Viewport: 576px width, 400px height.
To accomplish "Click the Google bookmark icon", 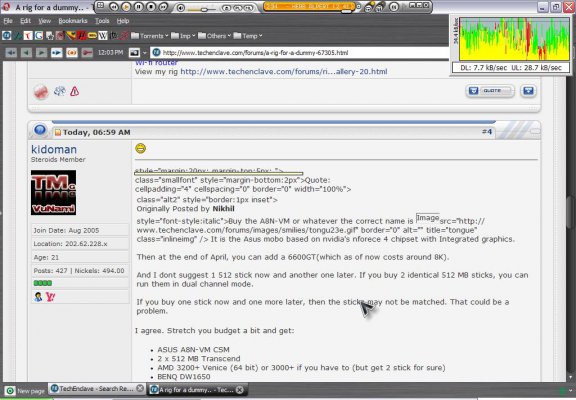I will coord(39,36).
